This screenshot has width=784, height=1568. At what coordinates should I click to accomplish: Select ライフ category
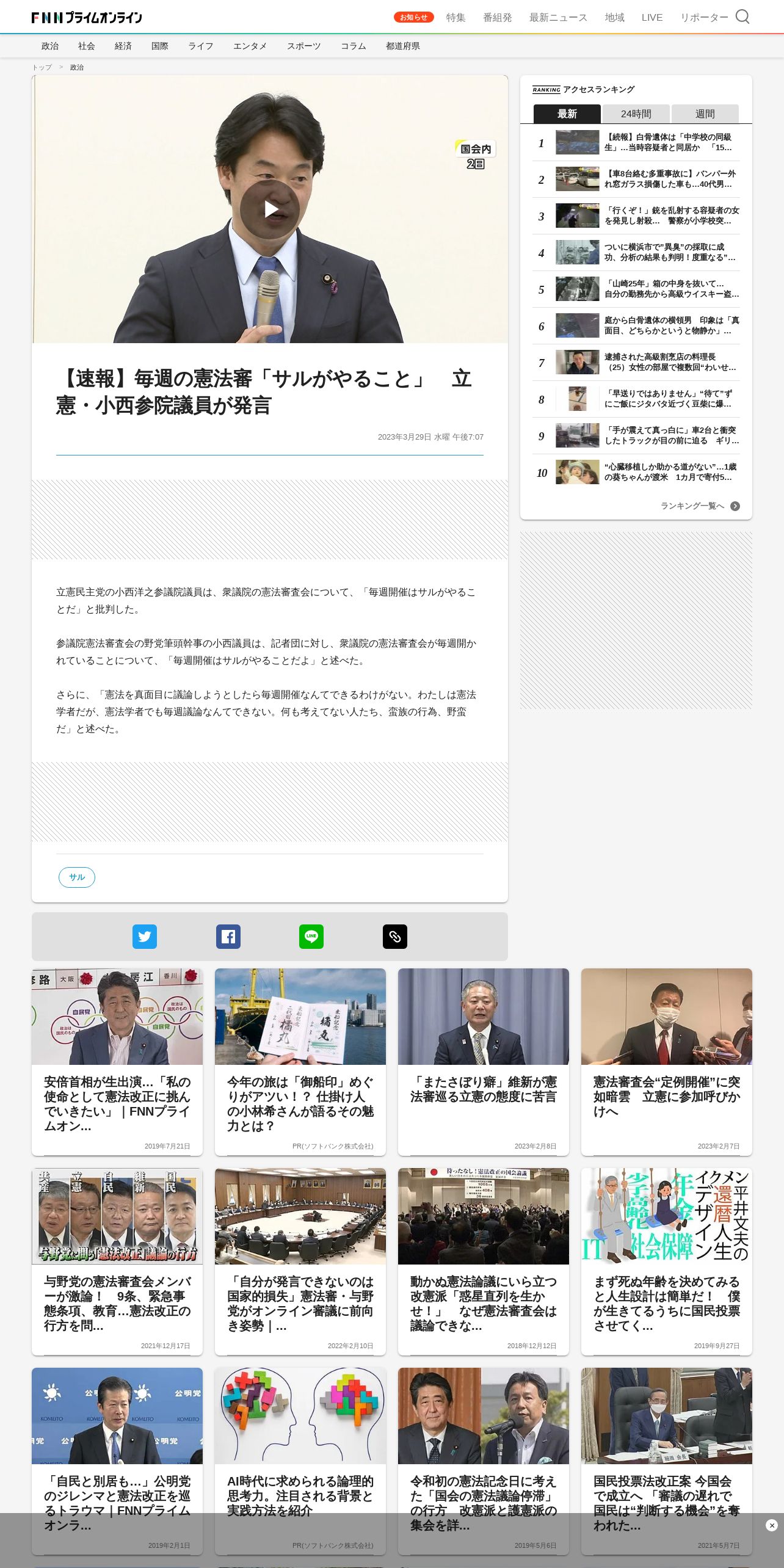[201, 46]
